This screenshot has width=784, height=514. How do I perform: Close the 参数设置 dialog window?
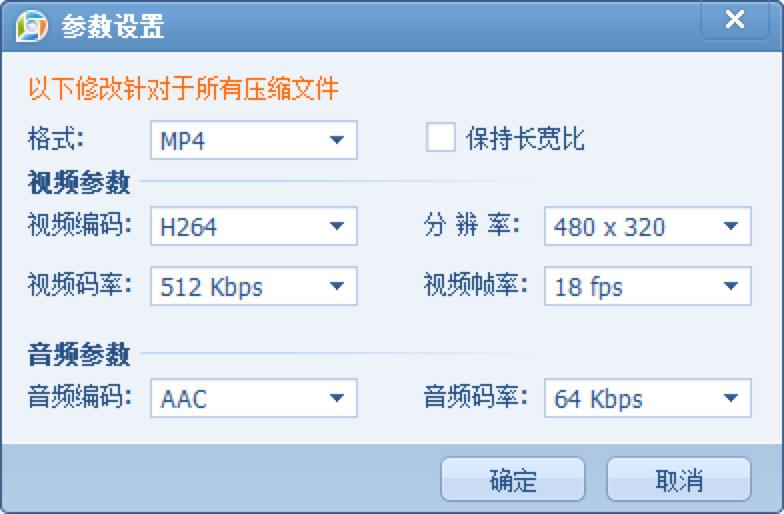point(735,21)
